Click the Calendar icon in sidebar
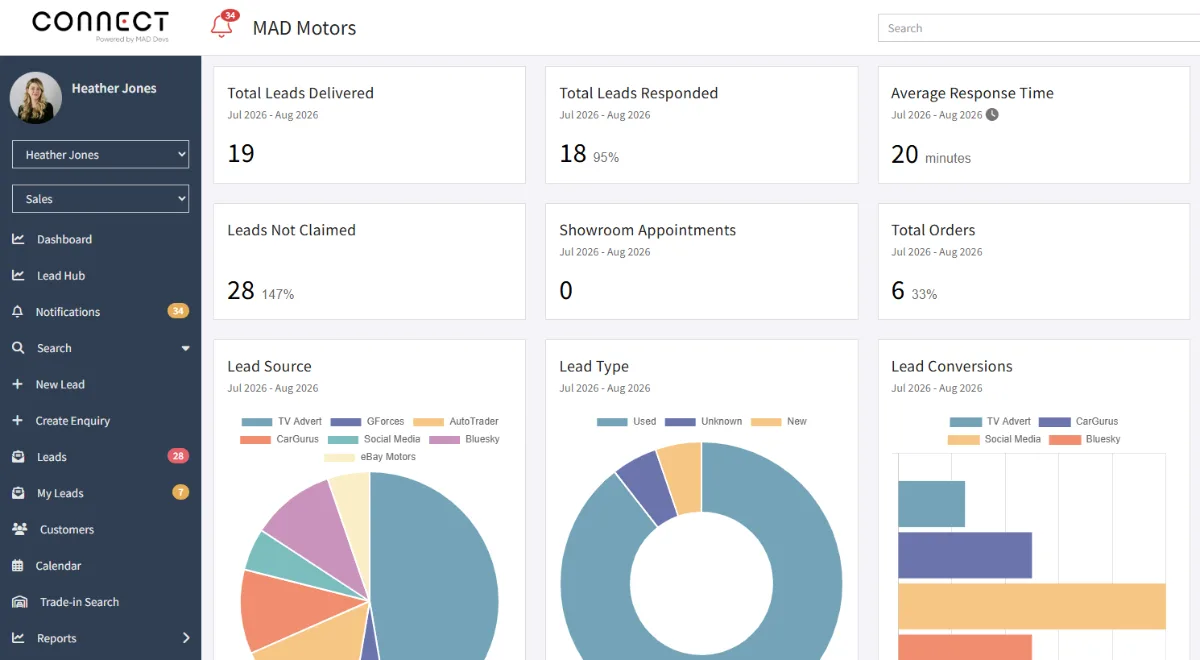 click(17, 565)
